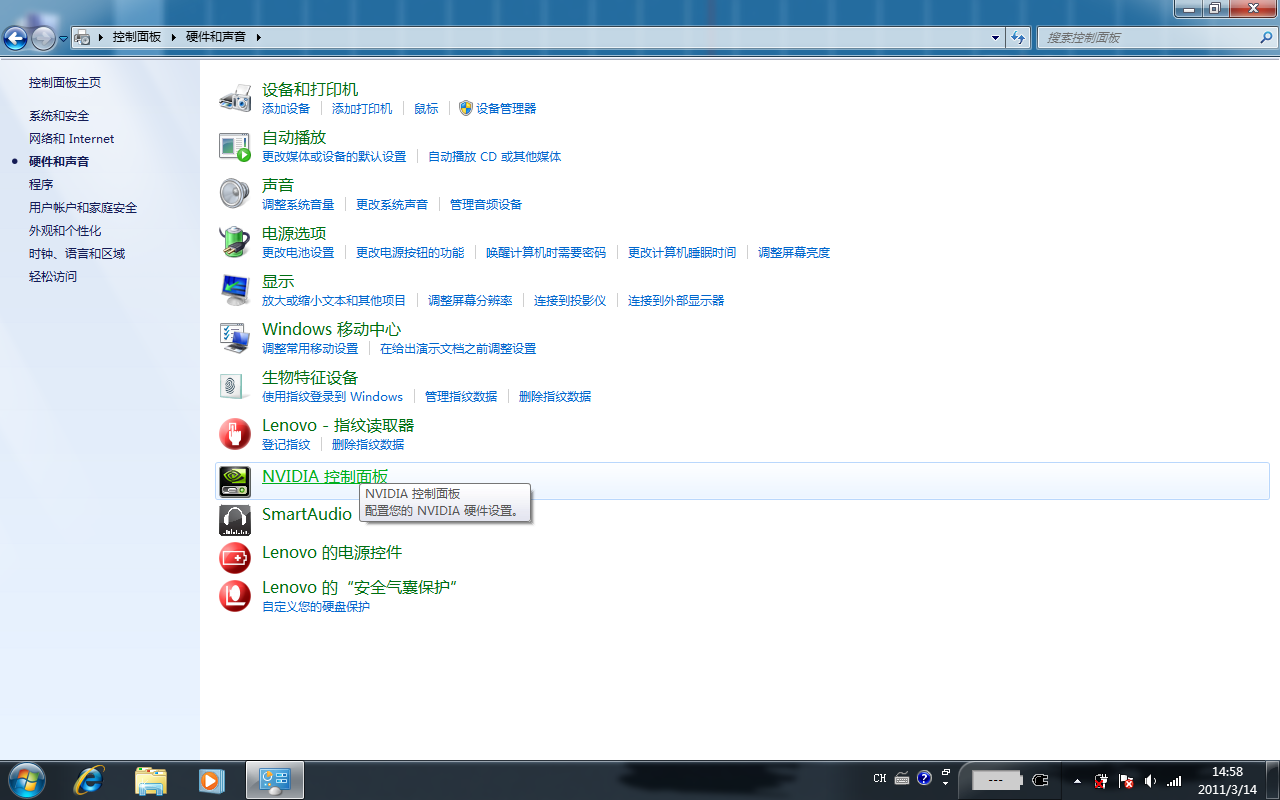The width and height of the screenshot is (1280, 800).
Task: Click the 电源选项 battery icon
Action: 235,241
